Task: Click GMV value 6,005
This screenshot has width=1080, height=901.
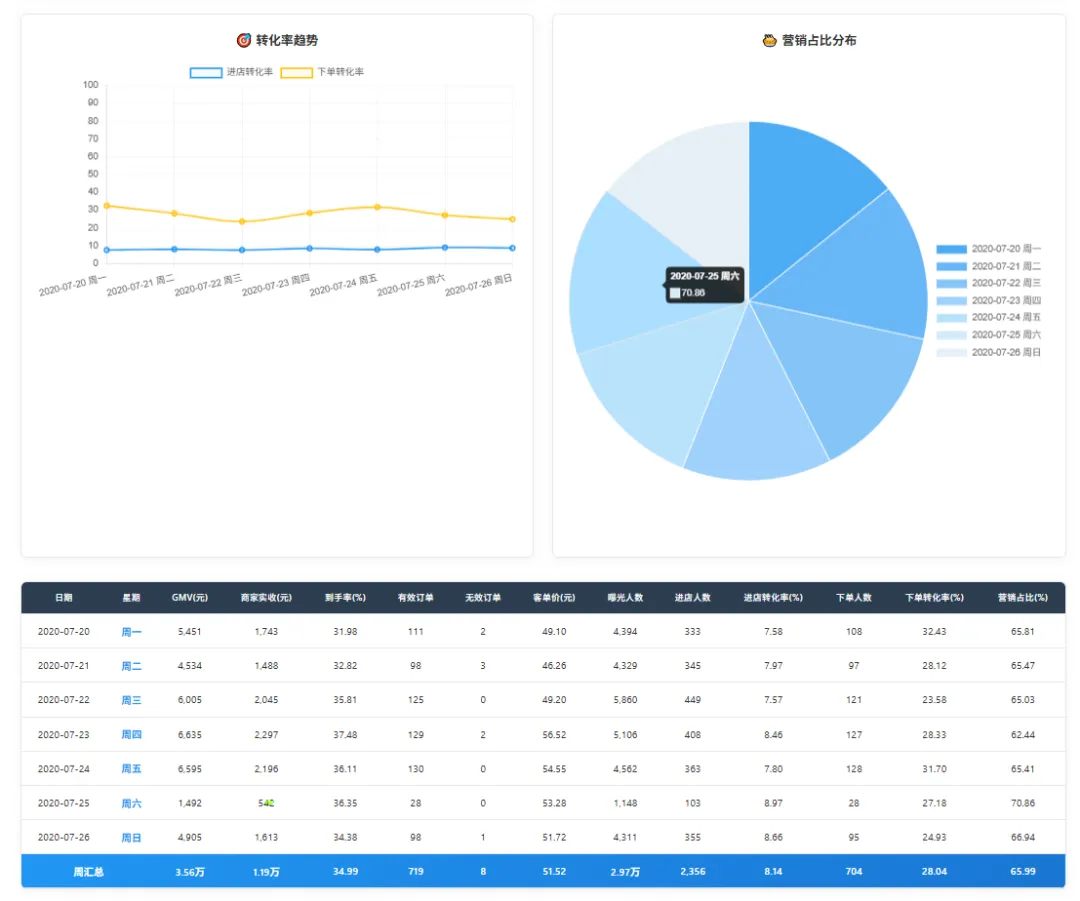Action: click(x=189, y=700)
